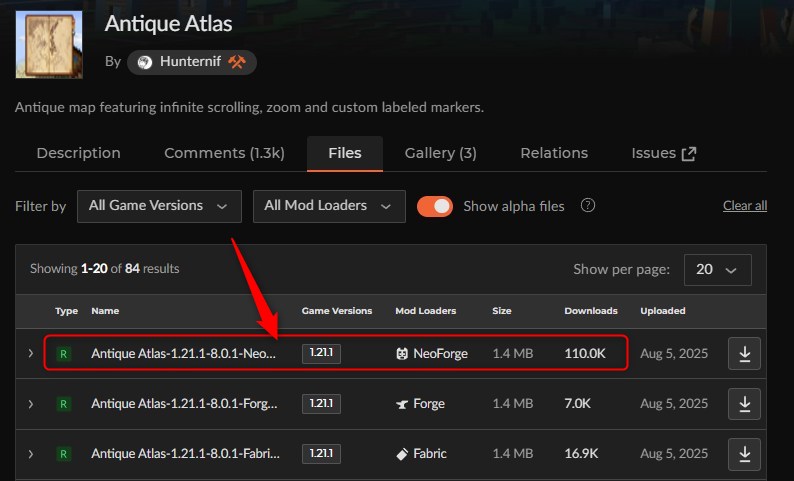This screenshot has width=794, height=481.
Task: Open the Antique Atlas-1.21.1-8.0.1-Neo... file name
Action: [183, 353]
